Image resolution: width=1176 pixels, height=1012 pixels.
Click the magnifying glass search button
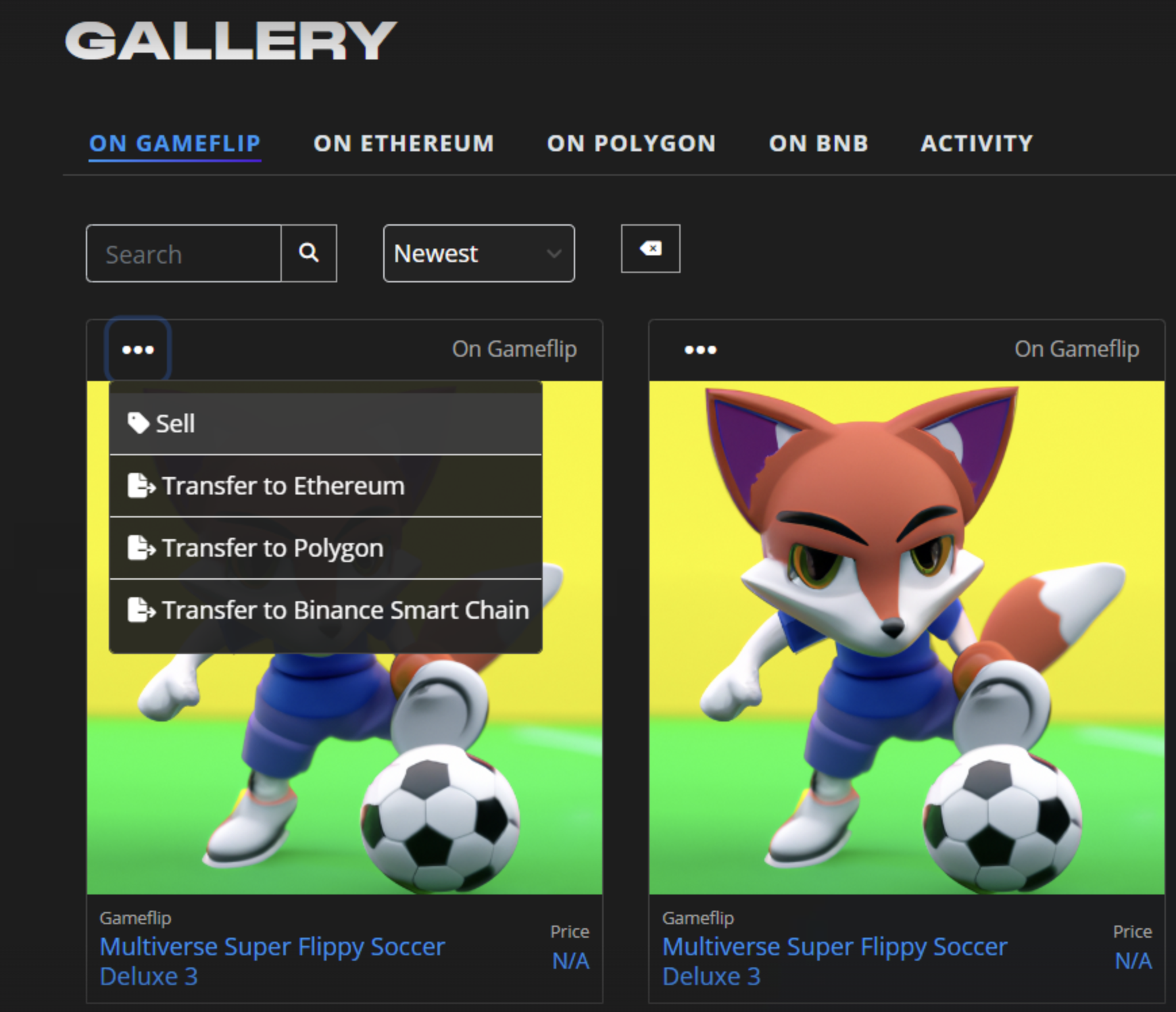pyautogui.click(x=309, y=253)
